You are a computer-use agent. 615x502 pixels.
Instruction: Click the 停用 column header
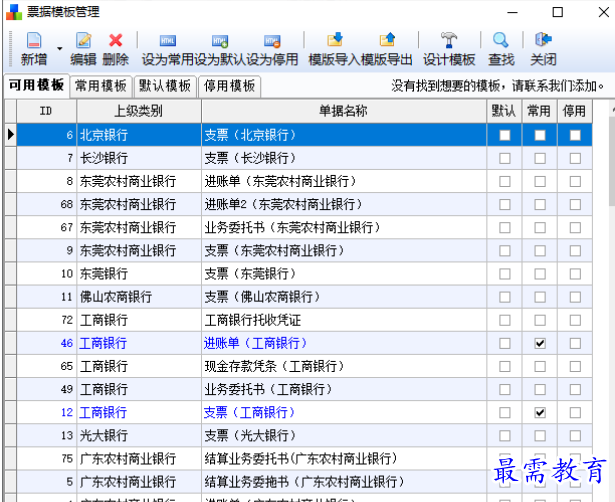pos(575,111)
